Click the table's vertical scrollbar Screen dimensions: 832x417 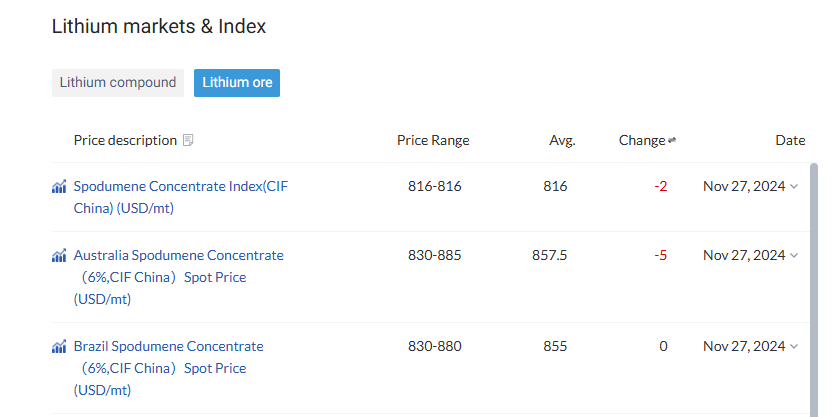(813, 290)
